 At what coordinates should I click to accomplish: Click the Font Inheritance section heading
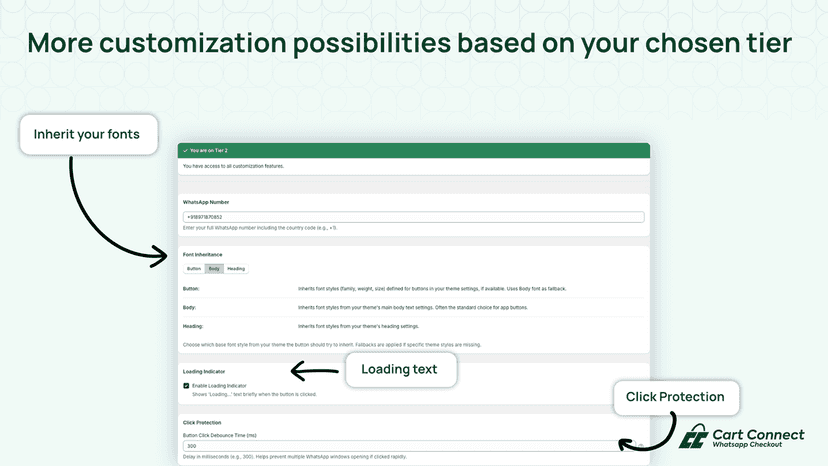point(202,255)
